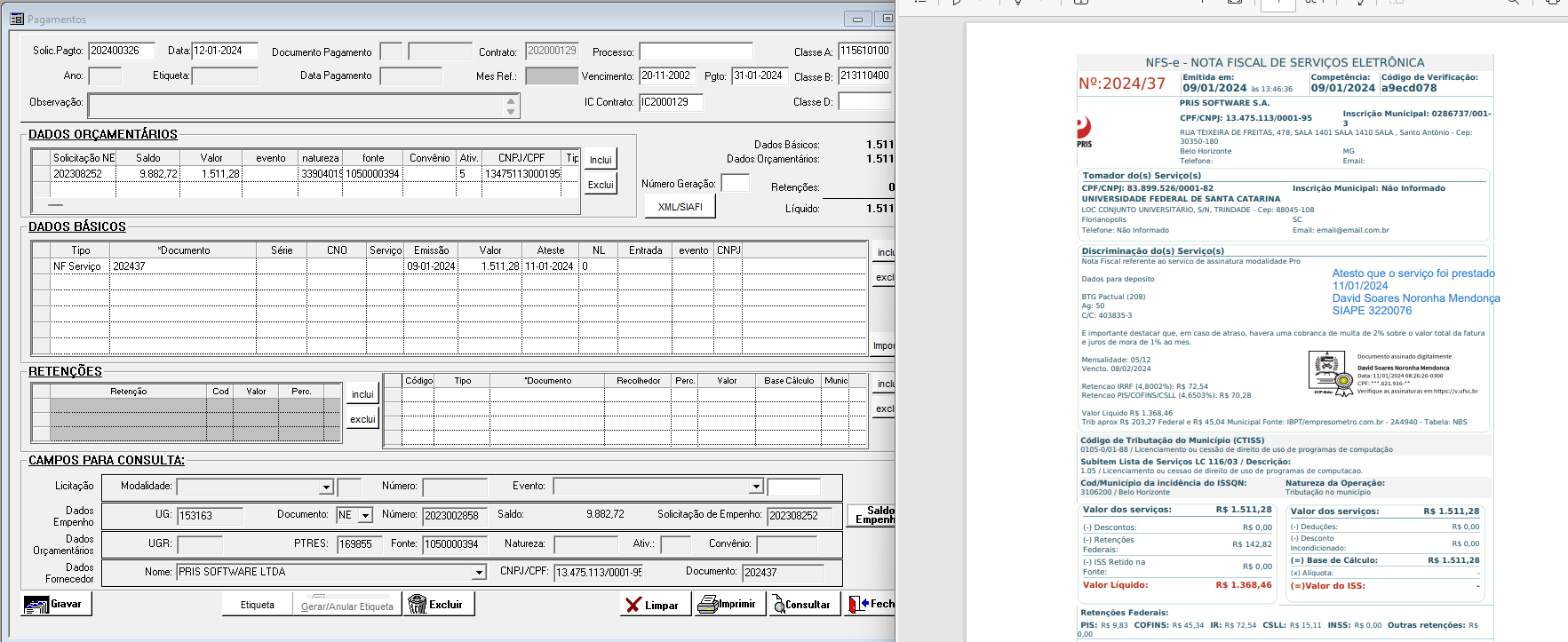Click the Recolhedor column header in retenções table
The width and height of the screenshot is (1568, 642).
tap(639, 381)
